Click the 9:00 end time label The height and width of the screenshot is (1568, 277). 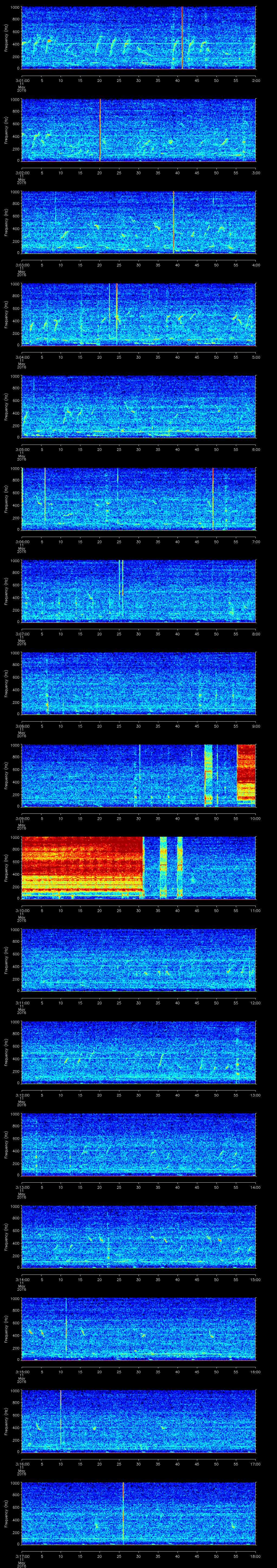(256, 726)
